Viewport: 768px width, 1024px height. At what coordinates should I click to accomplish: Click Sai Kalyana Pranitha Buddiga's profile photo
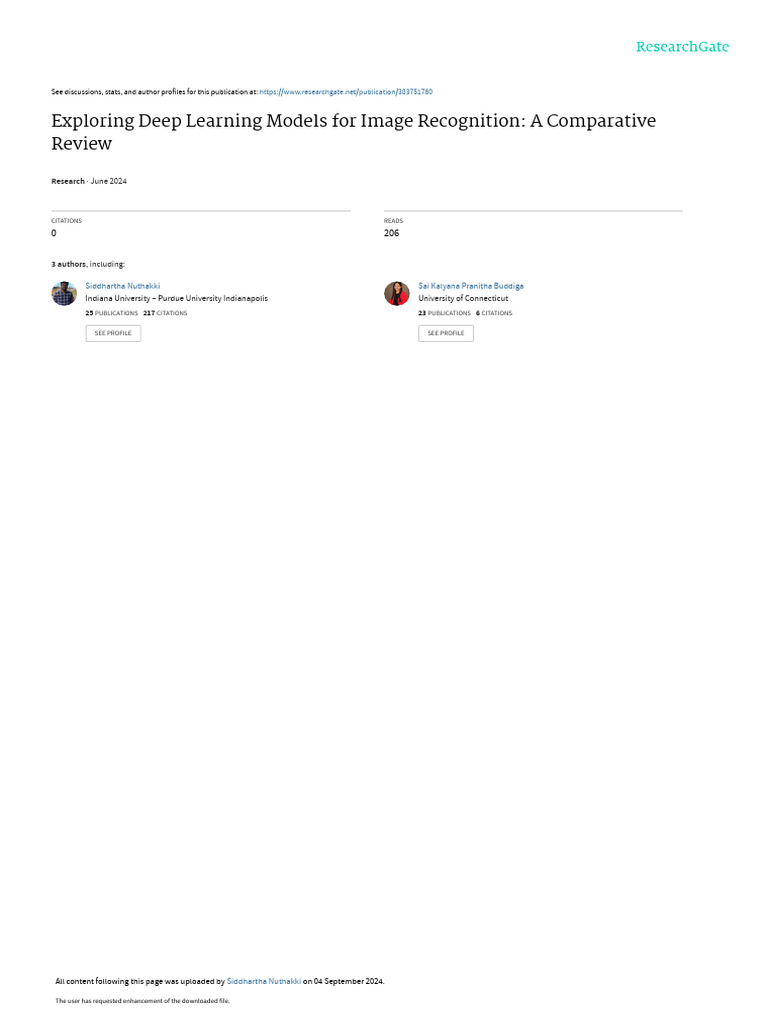[x=396, y=293]
